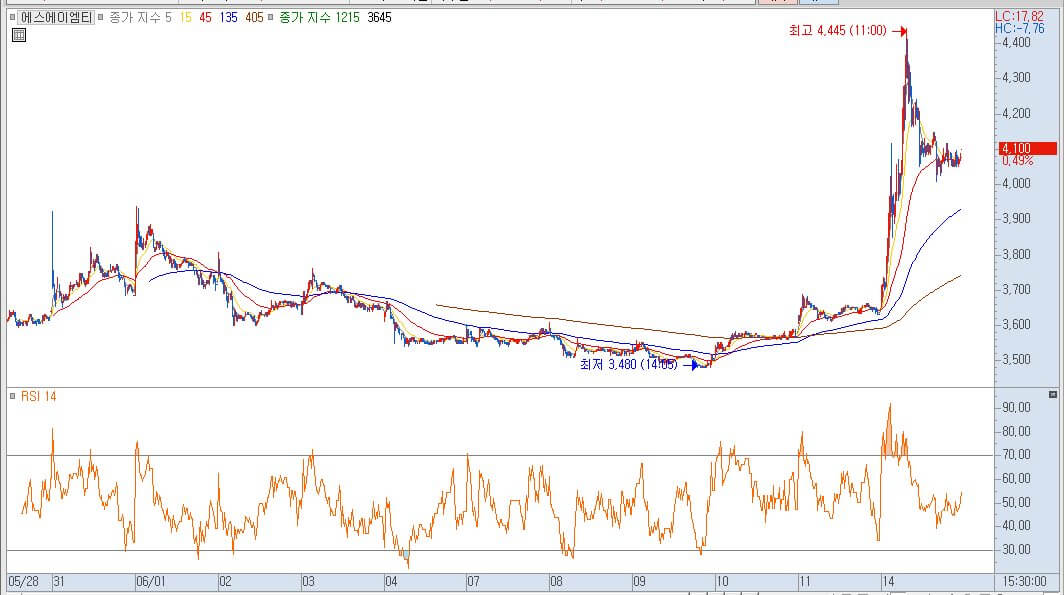
Task: Select the black 3645 moving average label
Action: pos(379,18)
